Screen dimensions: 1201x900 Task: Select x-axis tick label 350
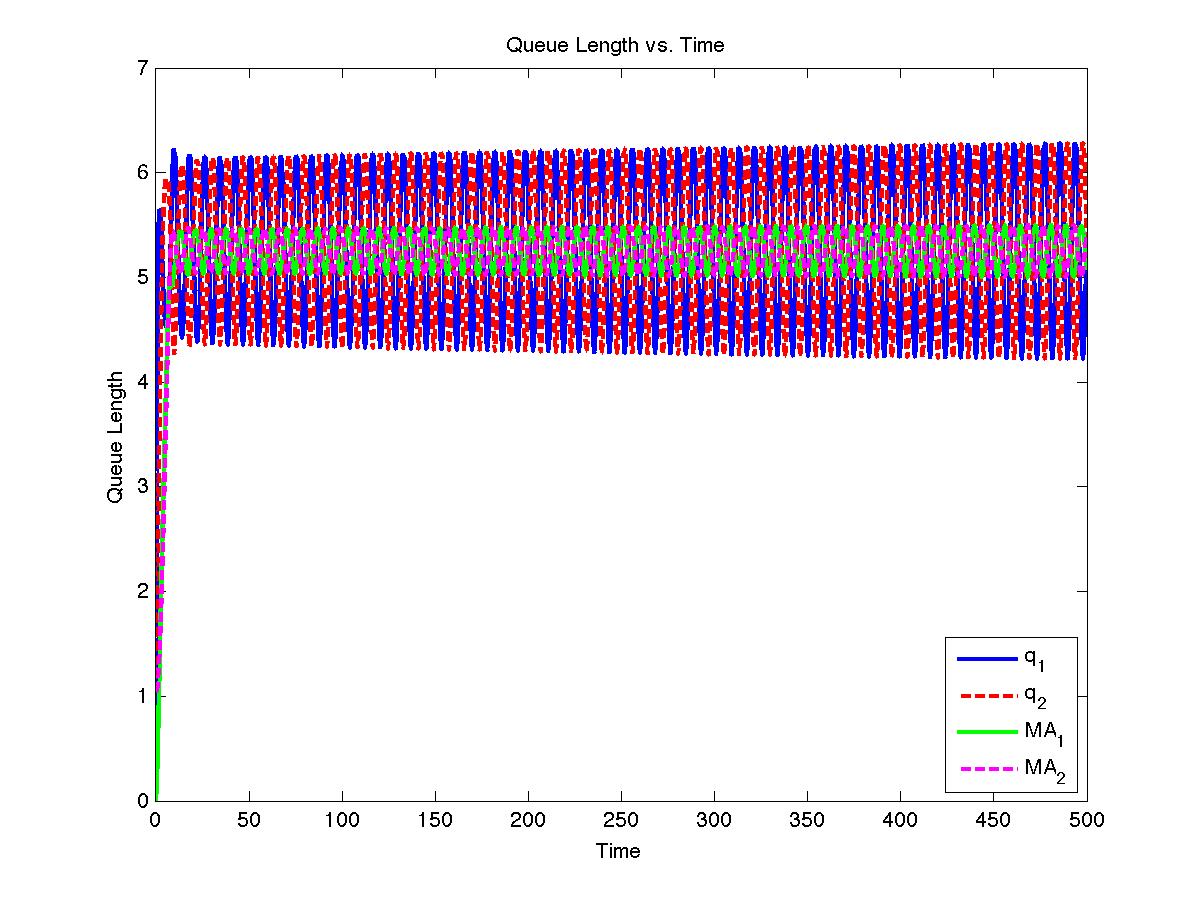807,819
